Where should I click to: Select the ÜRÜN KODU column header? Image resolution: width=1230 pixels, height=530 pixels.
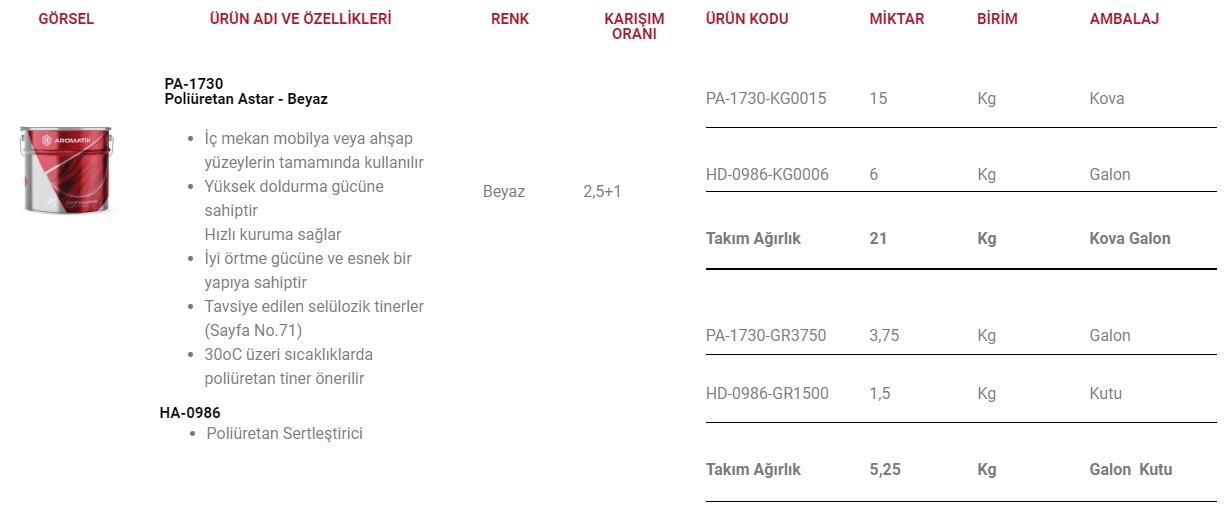click(747, 19)
